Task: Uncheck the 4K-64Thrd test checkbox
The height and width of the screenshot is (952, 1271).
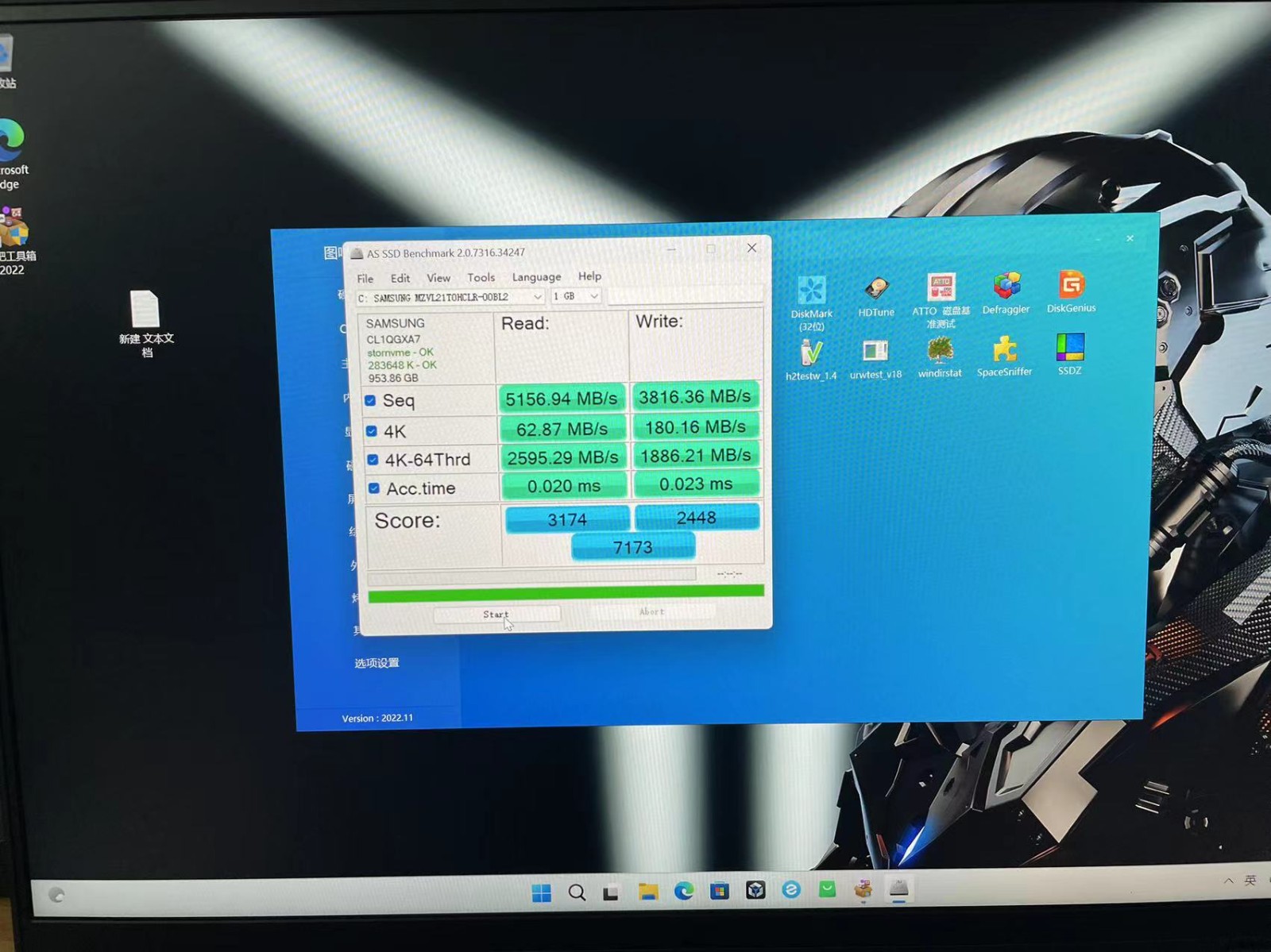Action: tap(373, 460)
